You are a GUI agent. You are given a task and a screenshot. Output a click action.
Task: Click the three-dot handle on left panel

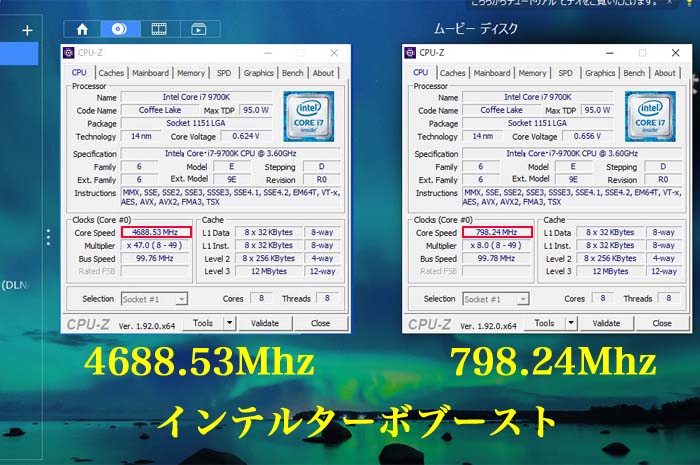pyautogui.click(x=48, y=237)
